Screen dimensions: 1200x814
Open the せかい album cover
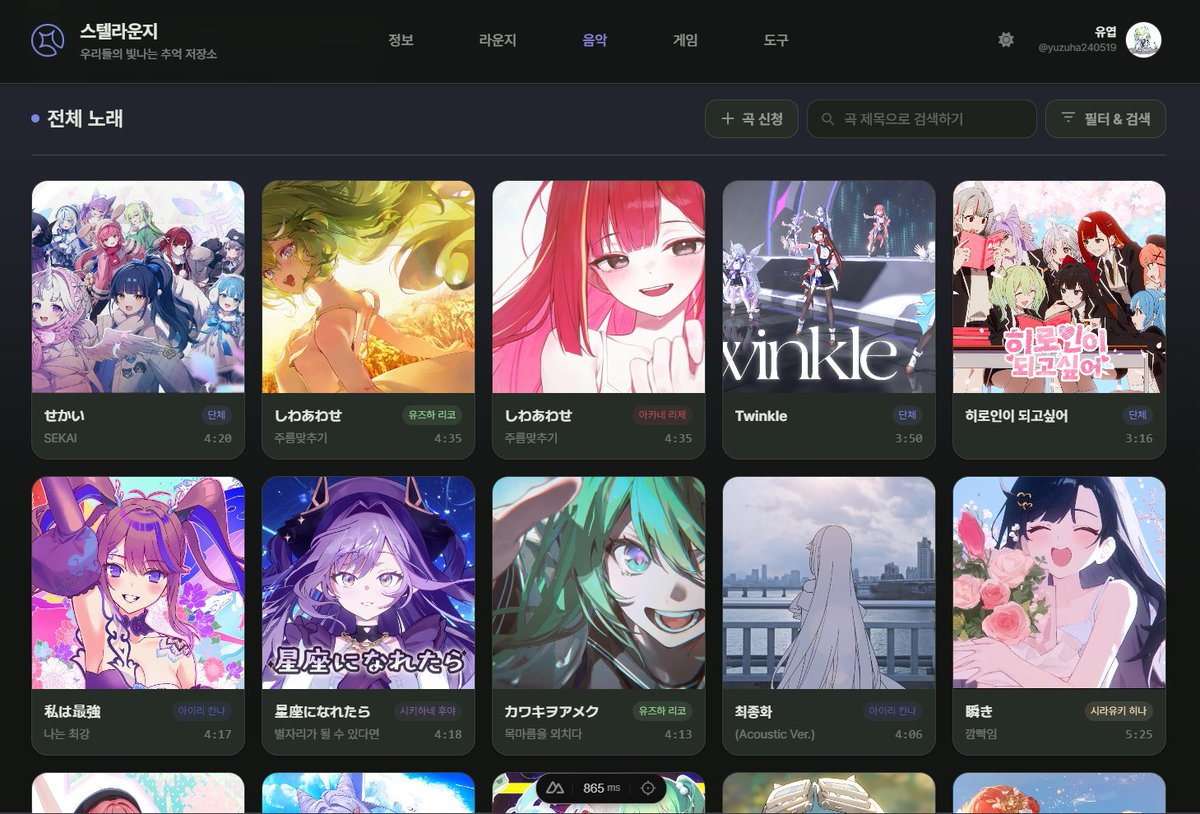pyautogui.click(x=138, y=287)
